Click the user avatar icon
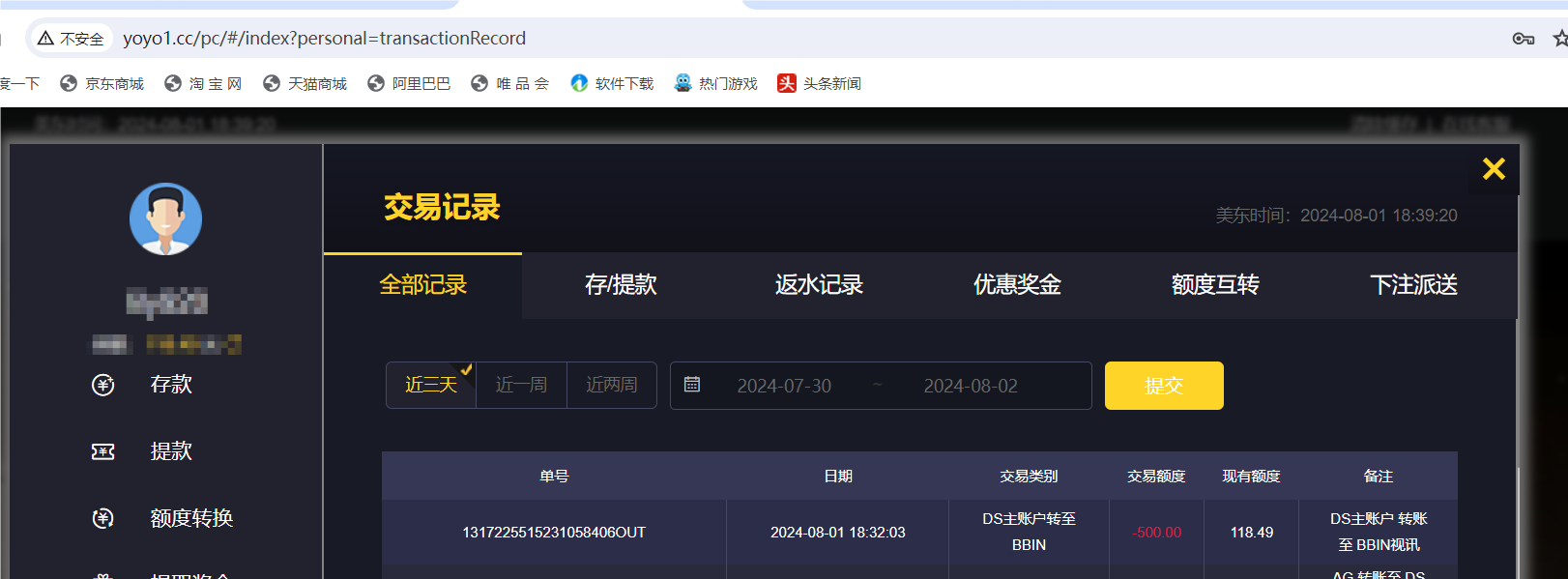The height and width of the screenshot is (579, 1568). pyautogui.click(x=165, y=219)
